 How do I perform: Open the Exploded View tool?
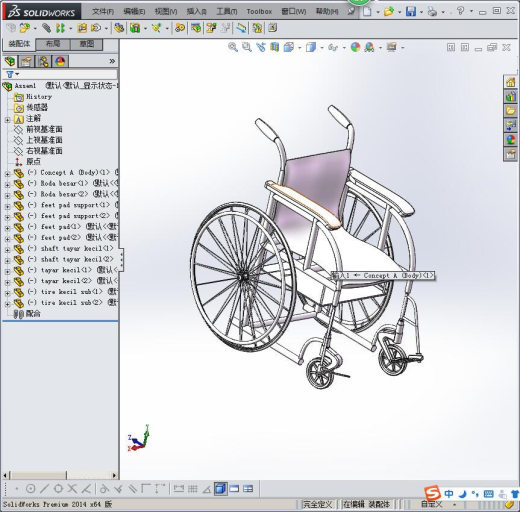(x=211, y=28)
